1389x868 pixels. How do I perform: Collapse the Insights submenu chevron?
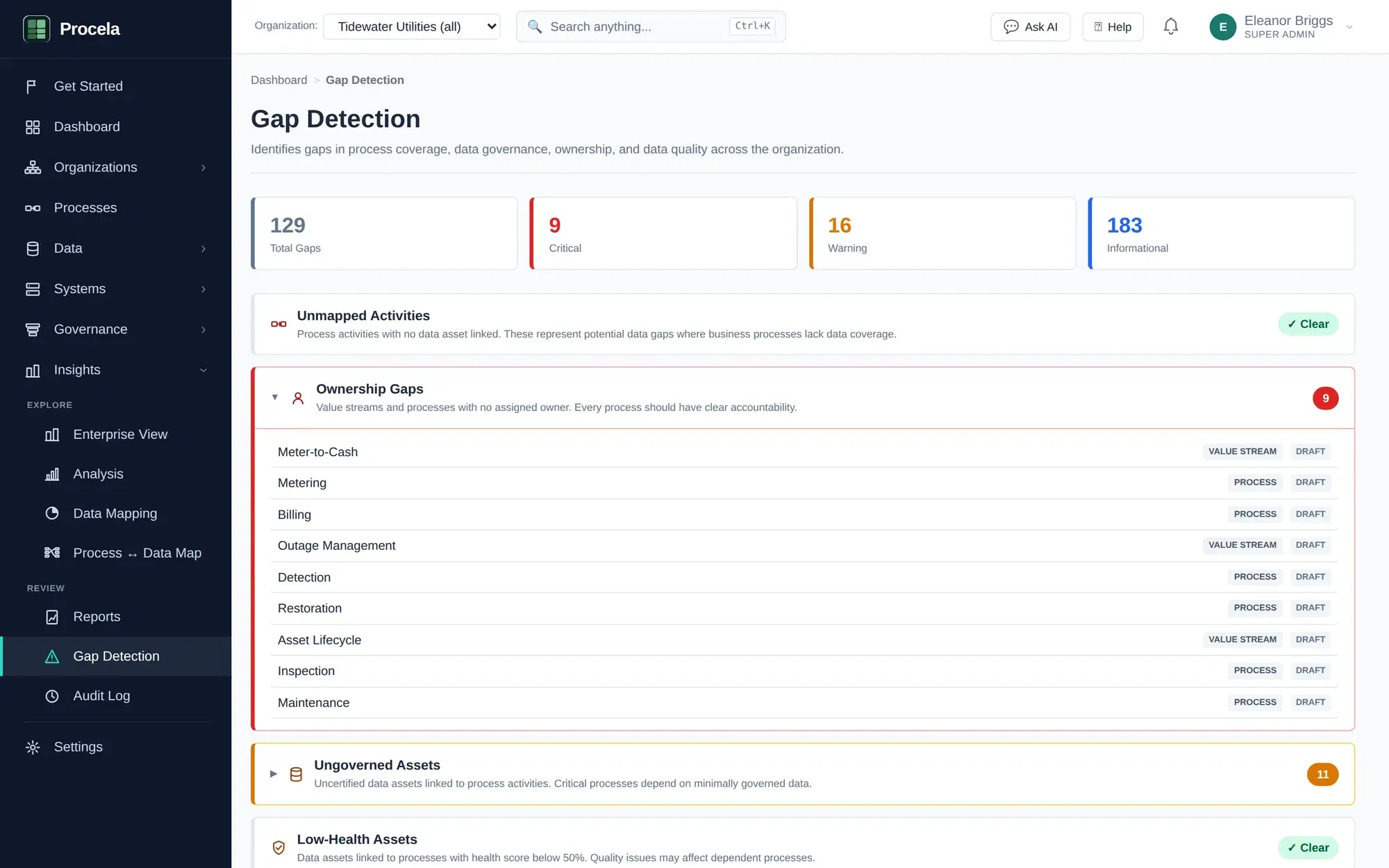pyautogui.click(x=203, y=370)
